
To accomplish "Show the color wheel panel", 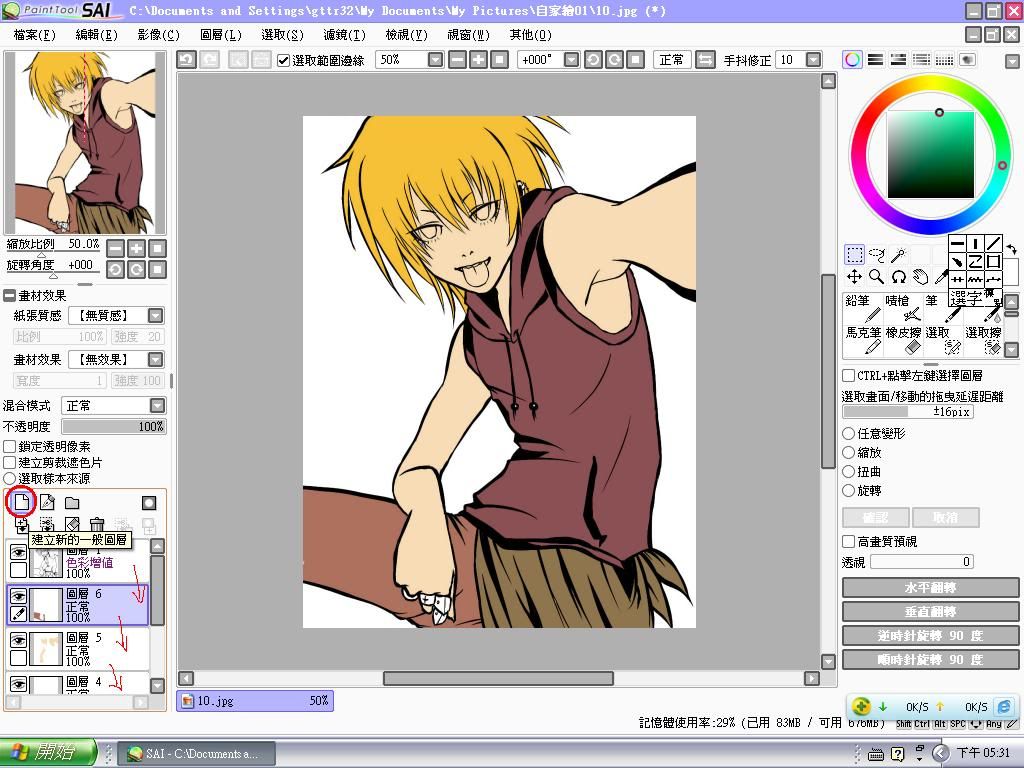I will pyautogui.click(x=852, y=60).
